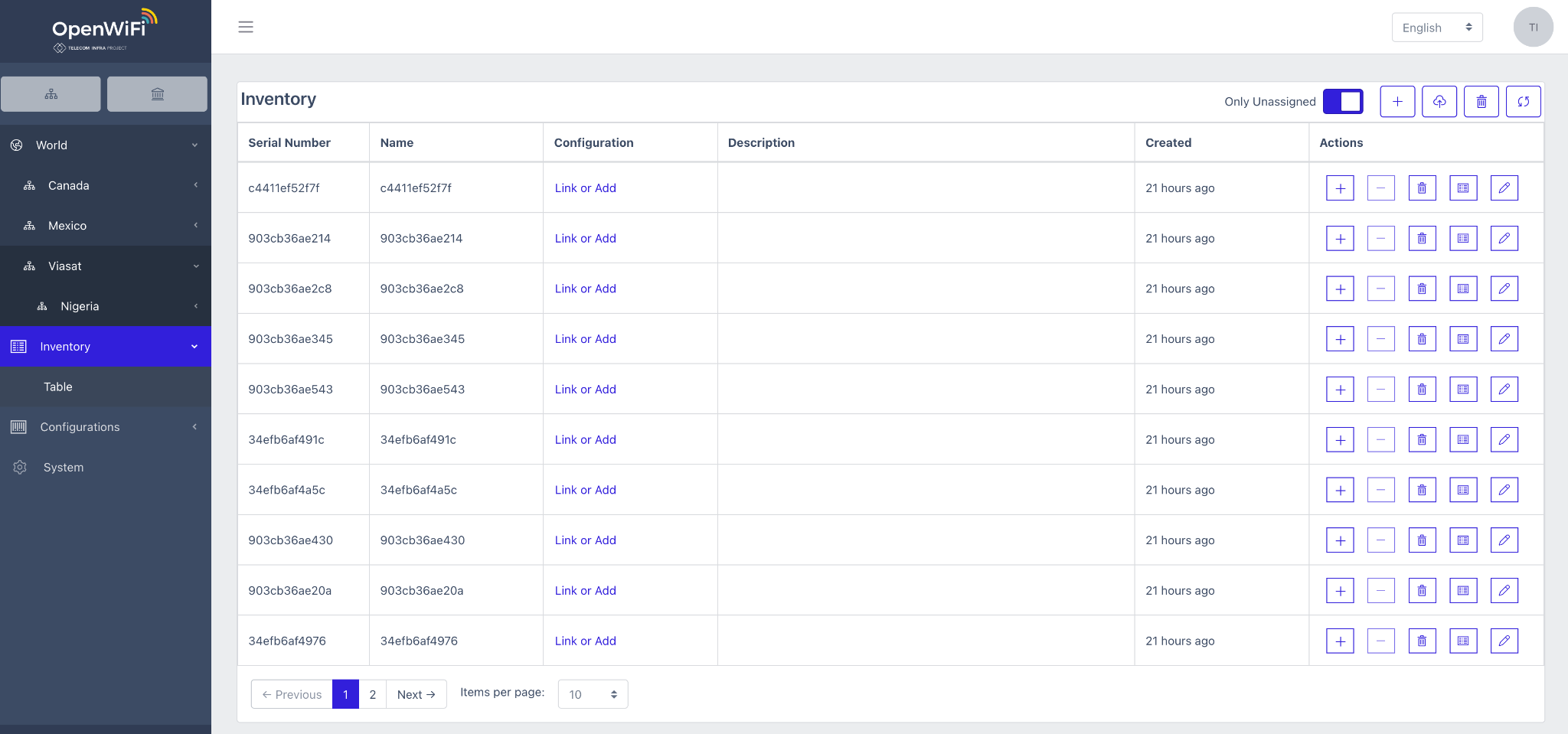Click the add device plus icon in Inventory header
The height and width of the screenshot is (734, 1568).
click(1397, 102)
